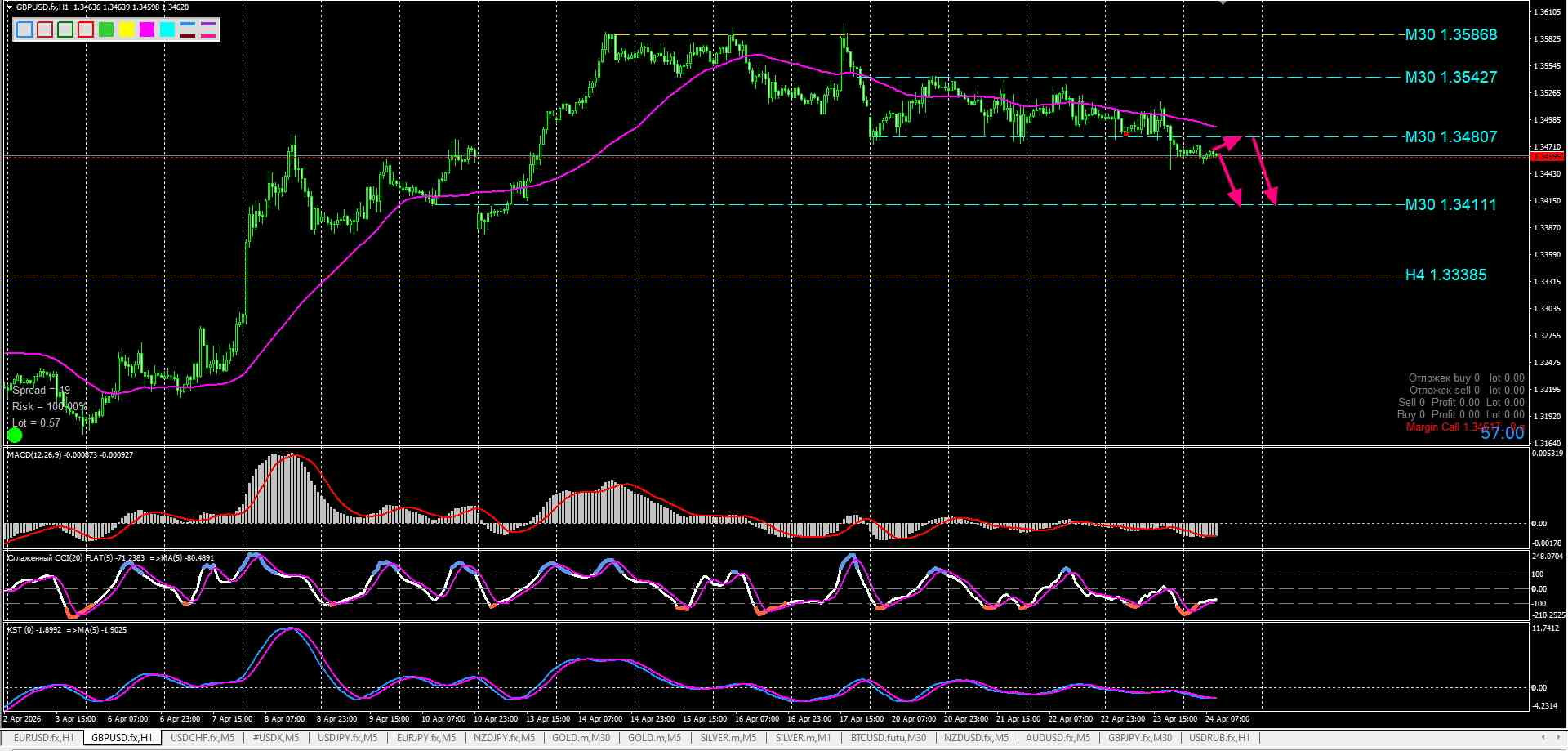
Task: Open the GBPJPY.fx,M30 chart tab
Action: pyautogui.click(x=1140, y=738)
